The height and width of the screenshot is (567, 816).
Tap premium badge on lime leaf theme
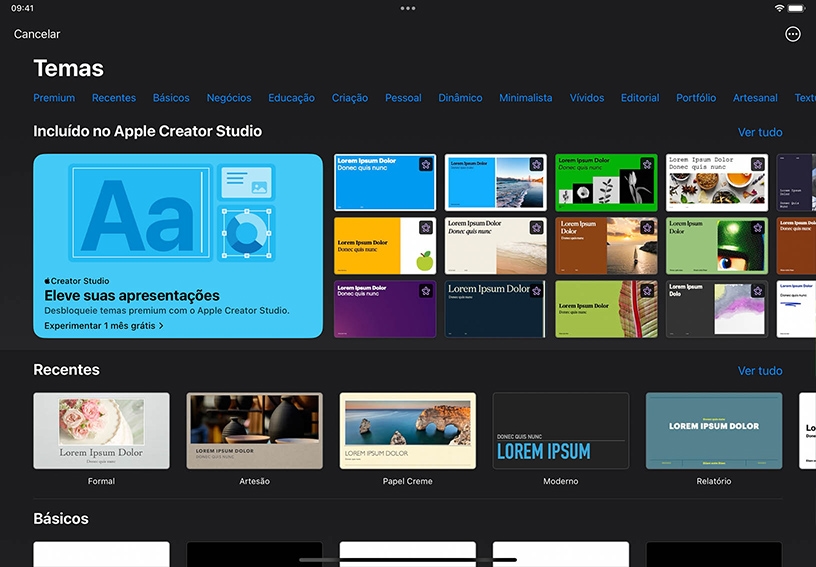647,291
